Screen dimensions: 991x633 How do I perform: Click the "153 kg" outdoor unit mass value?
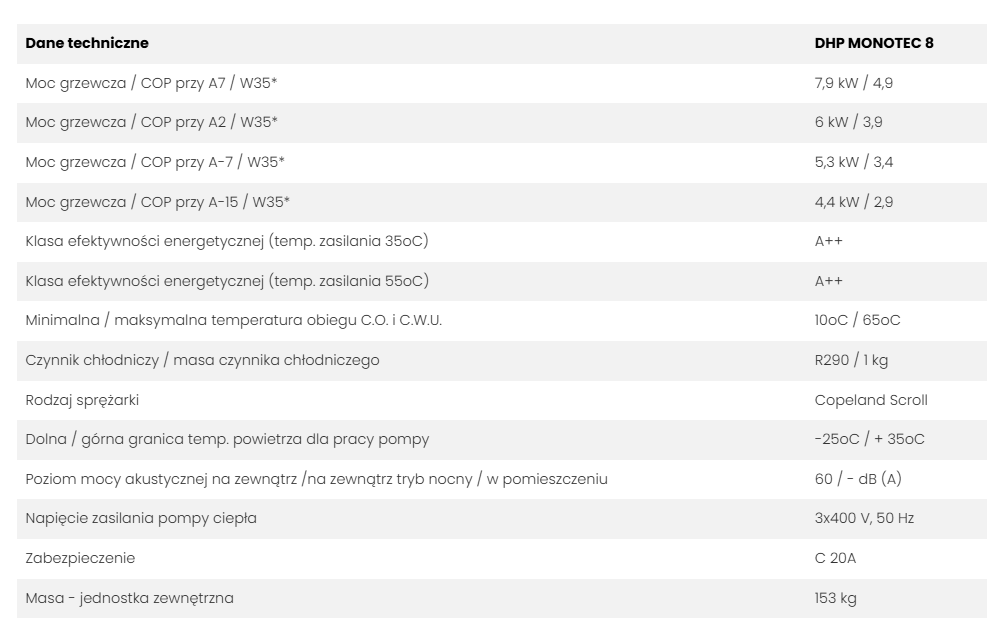coord(835,599)
